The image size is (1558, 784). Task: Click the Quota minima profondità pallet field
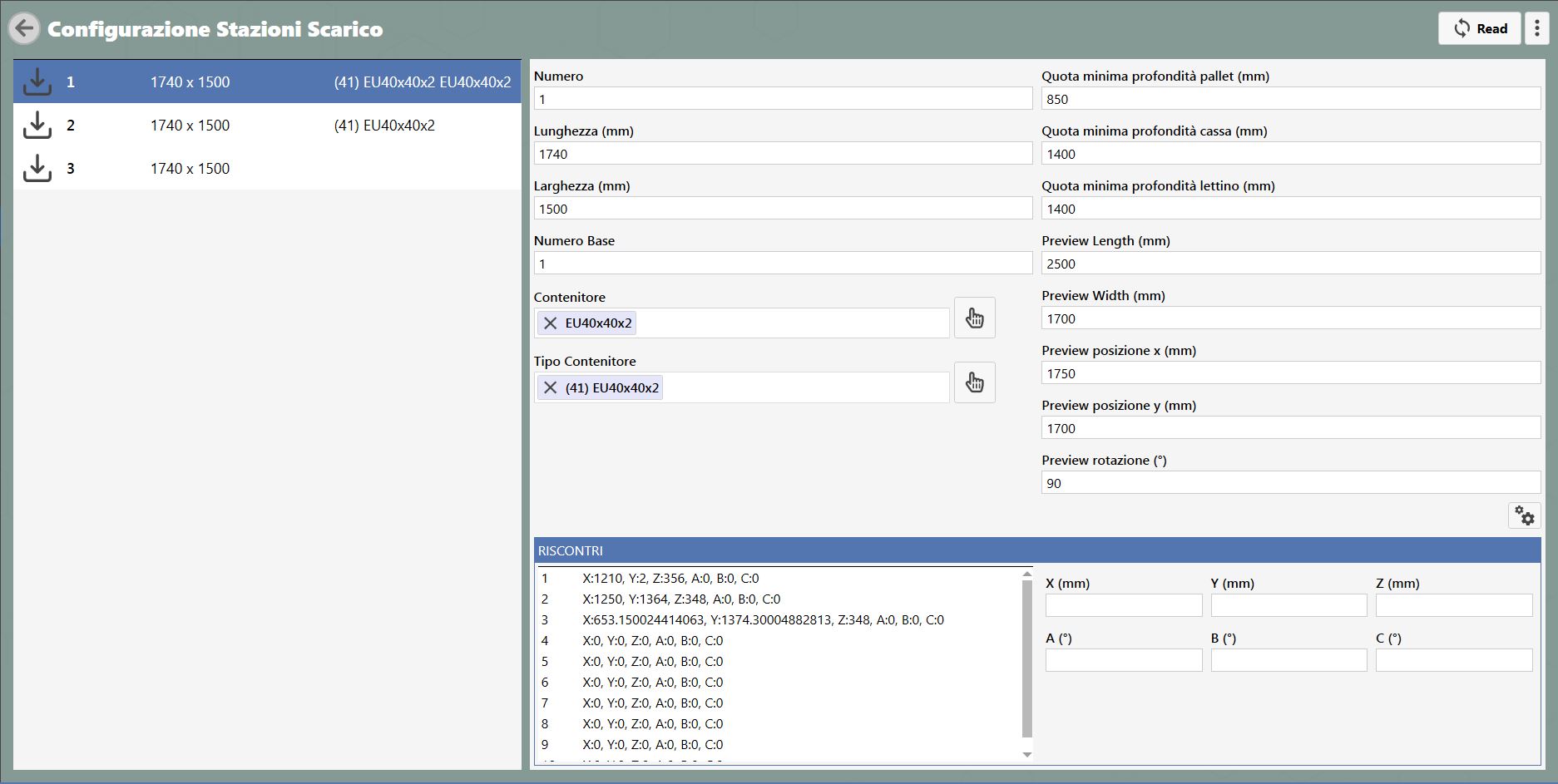click(x=1291, y=99)
